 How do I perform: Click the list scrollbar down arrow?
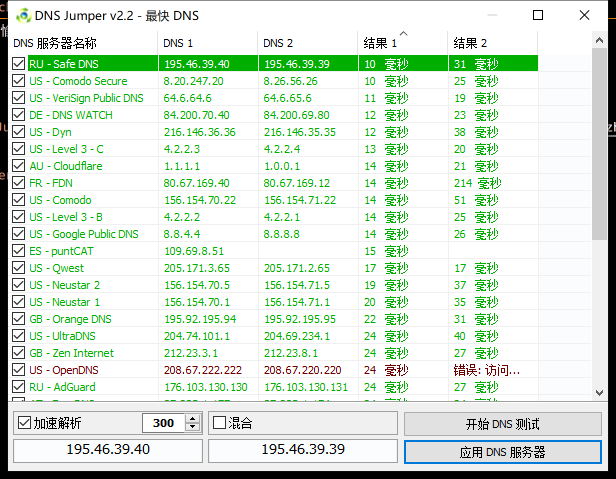click(x=599, y=393)
